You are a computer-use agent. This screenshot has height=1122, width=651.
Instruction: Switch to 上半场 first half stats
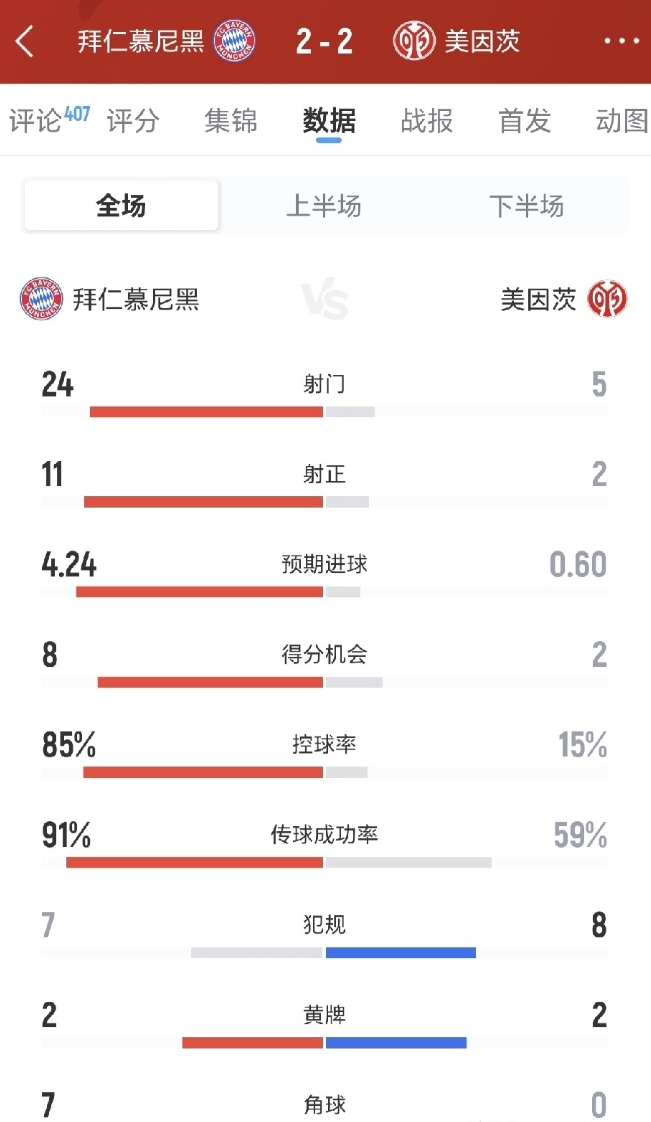pyautogui.click(x=324, y=206)
